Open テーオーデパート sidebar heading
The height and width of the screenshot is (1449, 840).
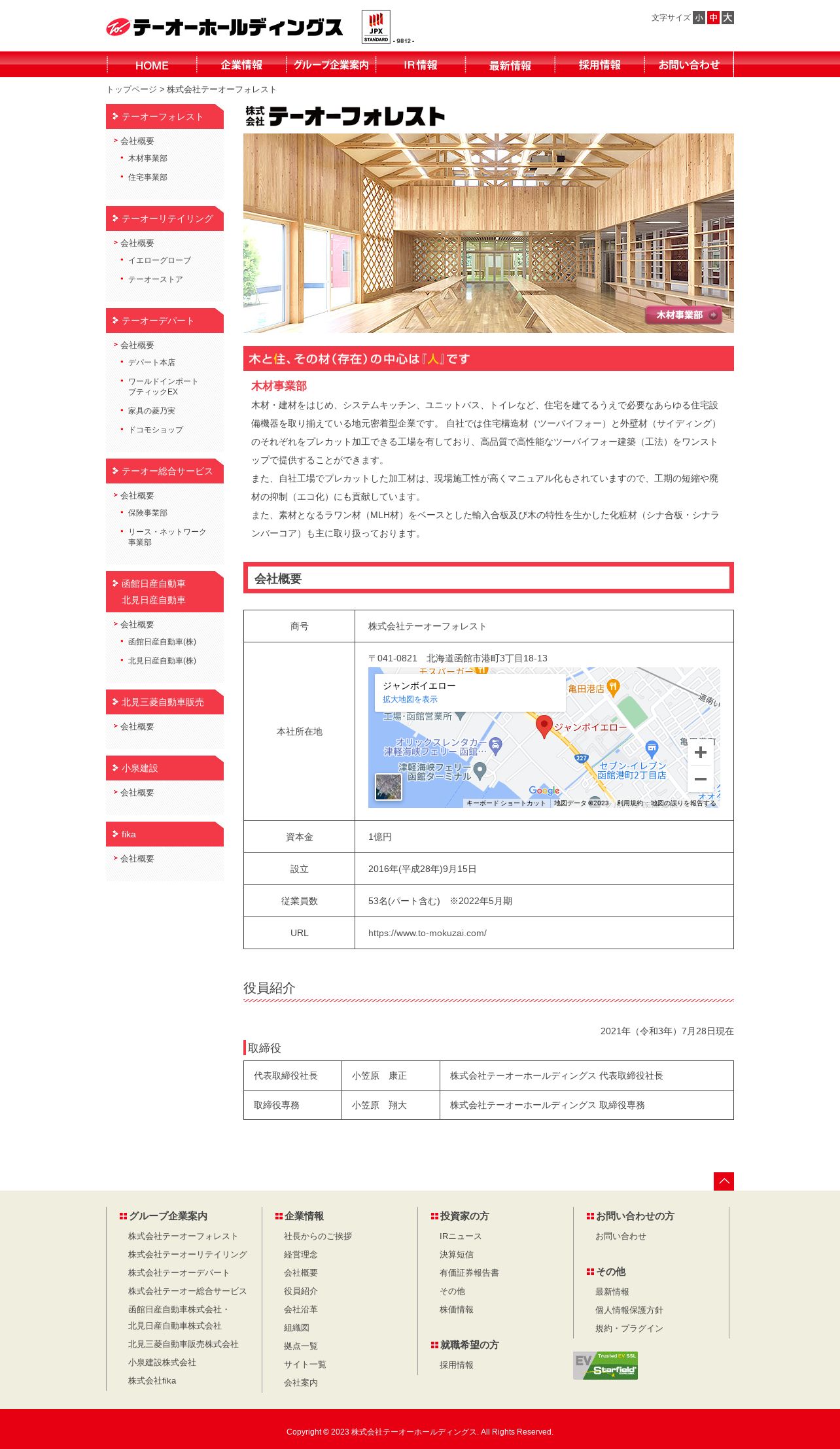click(165, 321)
